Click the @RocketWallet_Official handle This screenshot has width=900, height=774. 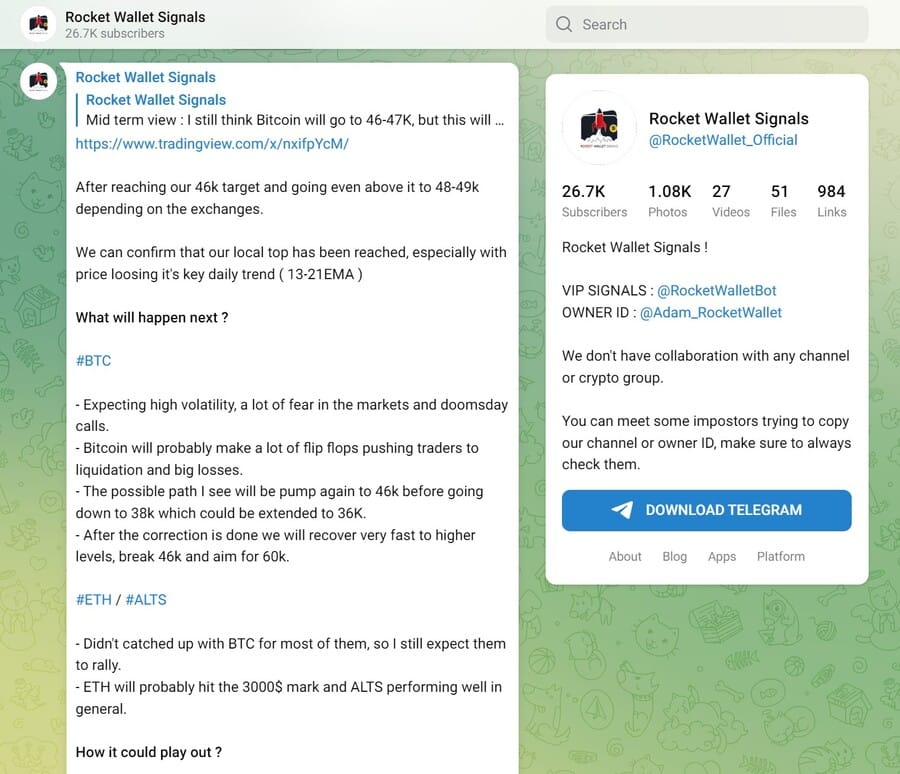pyautogui.click(x=724, y=140)
